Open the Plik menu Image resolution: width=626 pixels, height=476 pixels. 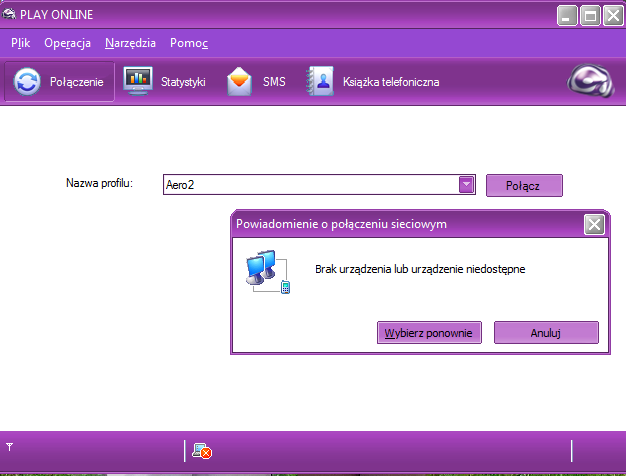pos(21,43)
